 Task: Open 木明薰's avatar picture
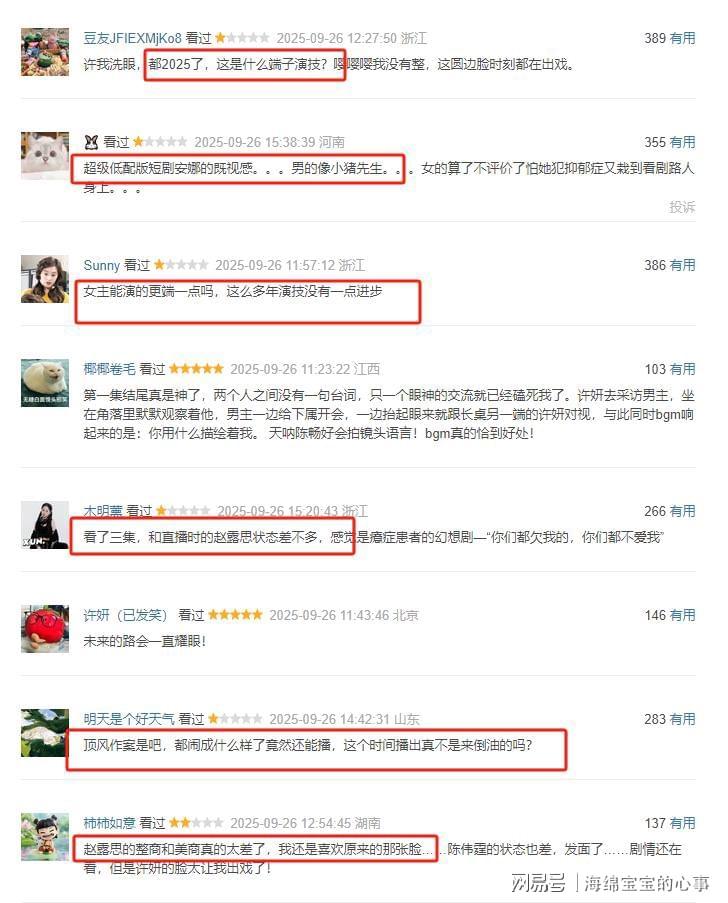[45, 525]
